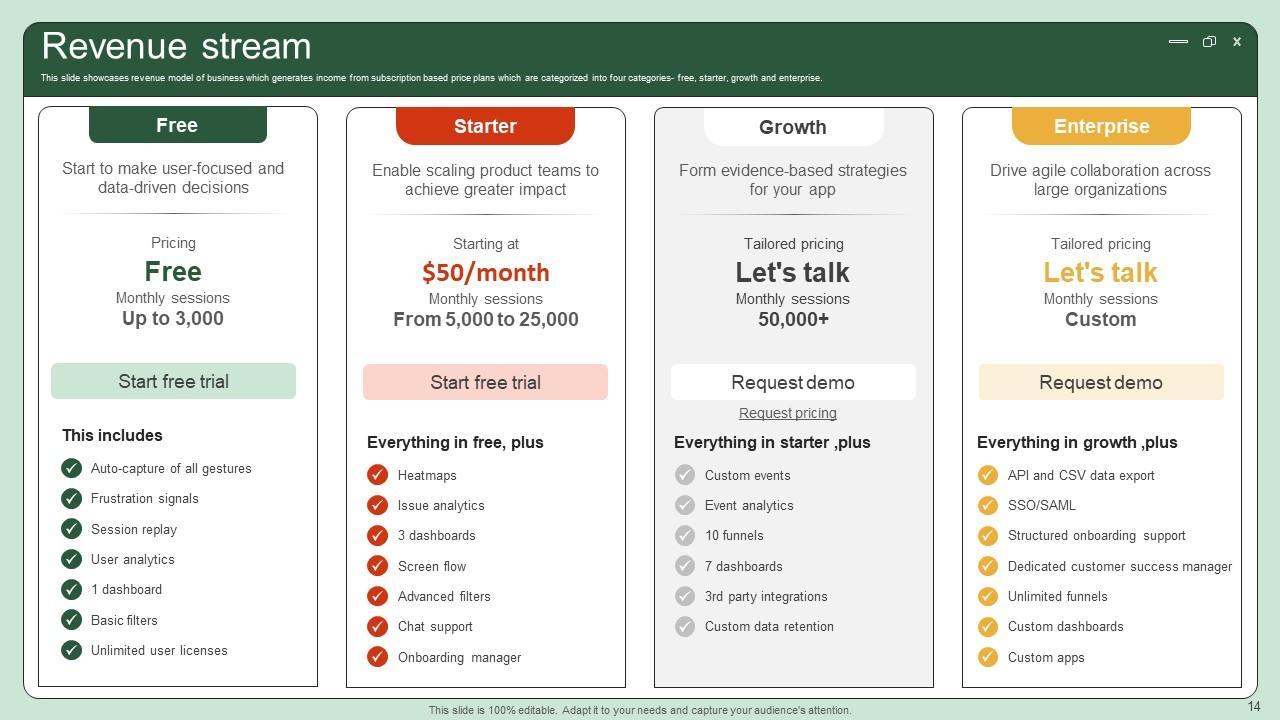The height and width of the screenshot is (720, 1280).
Task: Click the slide is 100% editable footer note
Action: pyautogui.click(x=640, y=710)
